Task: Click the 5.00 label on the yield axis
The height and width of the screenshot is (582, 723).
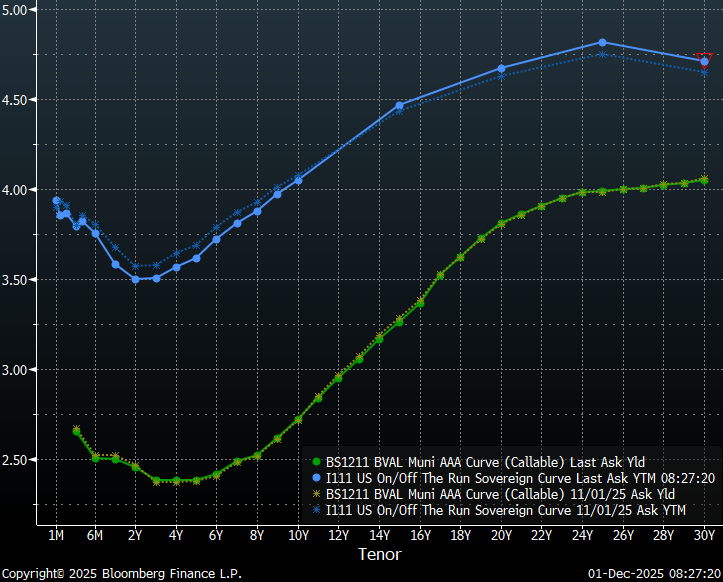Action: click(17, 10)
